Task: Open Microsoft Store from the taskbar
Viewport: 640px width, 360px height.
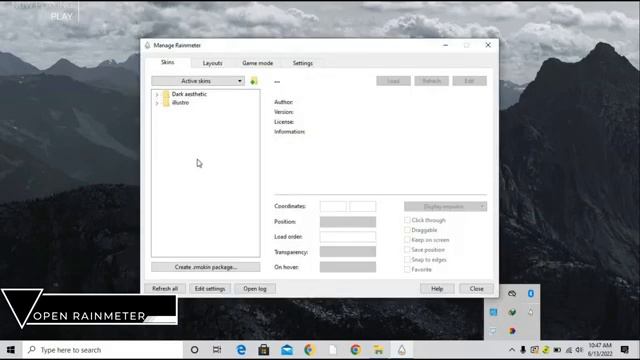Action: coord(264,350)
